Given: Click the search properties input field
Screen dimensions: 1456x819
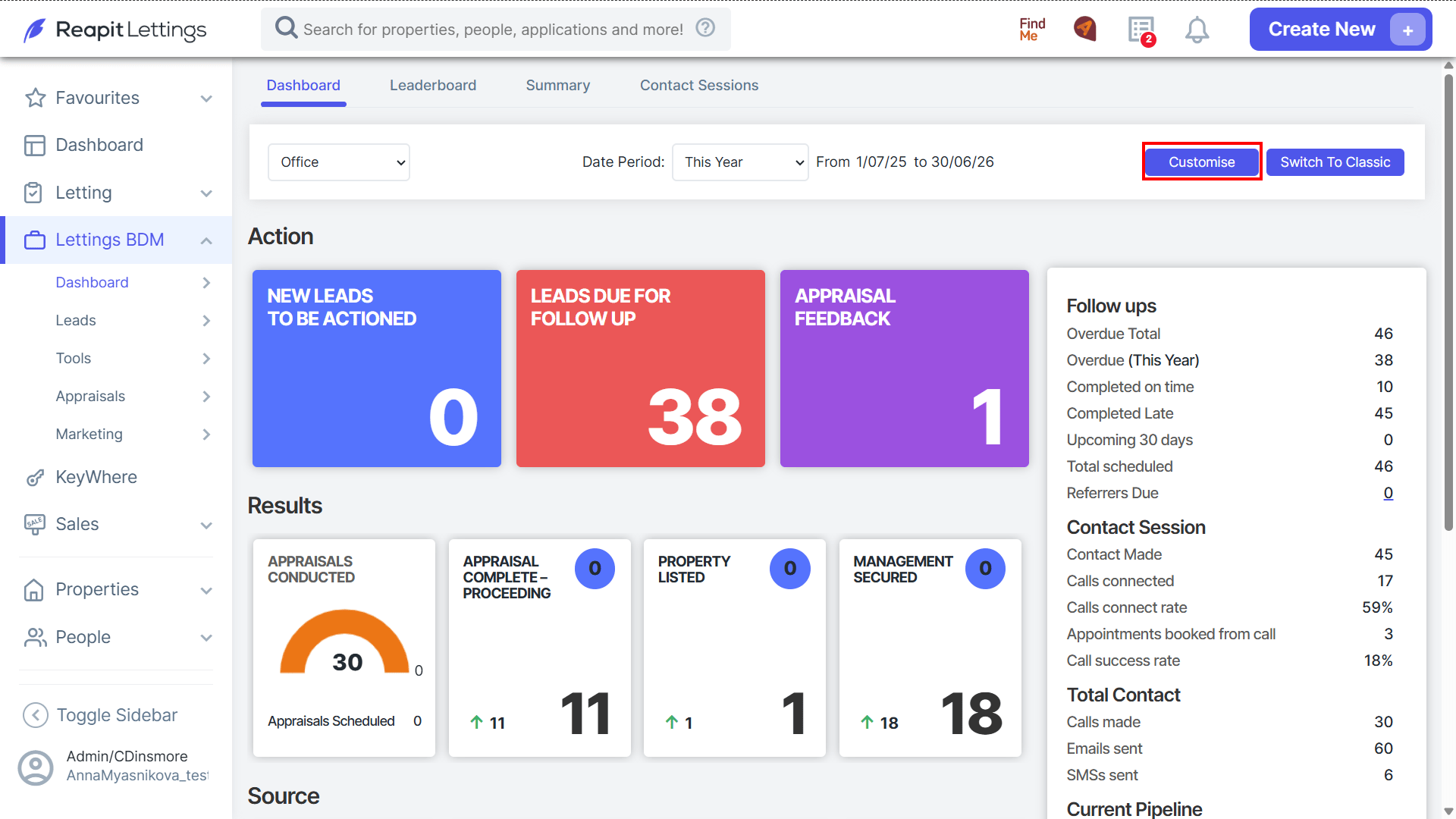Looking at the screenshot, I should tap(493, 30).
